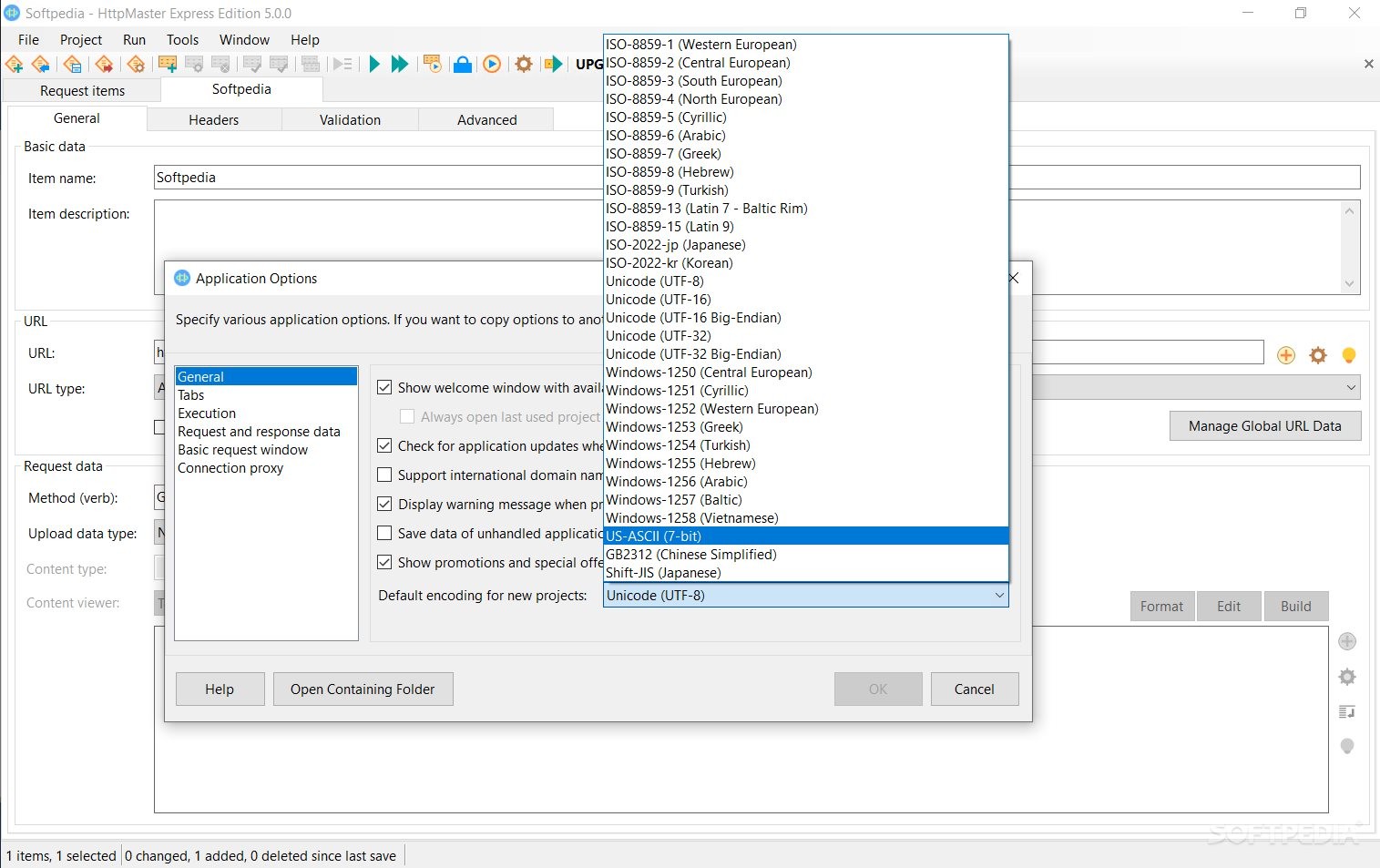Click the brown gear options toolbar icon
1380x868 pixels.
coord(524,64)
